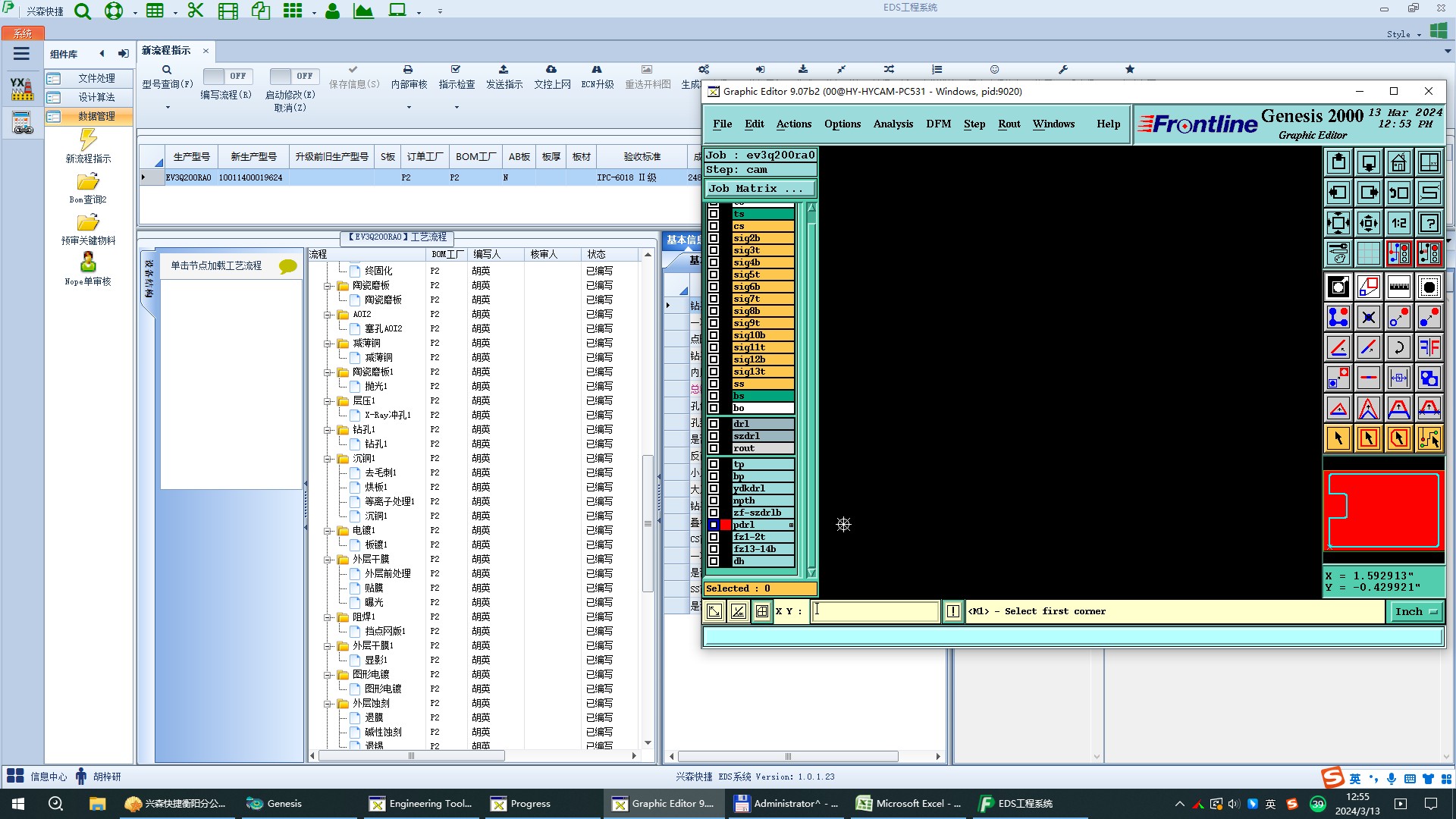Collapse the 沉铜1 tree folder
The height and width of the screenshot is (819, 1456).
point(328,458)
